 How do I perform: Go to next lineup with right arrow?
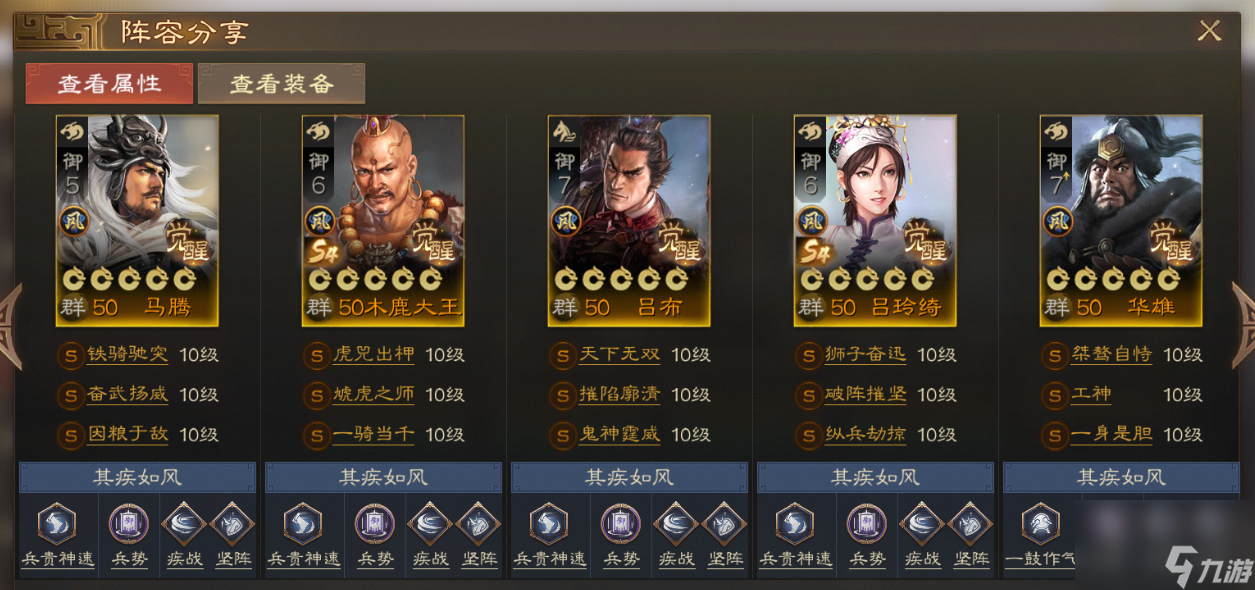[1242, 312]
